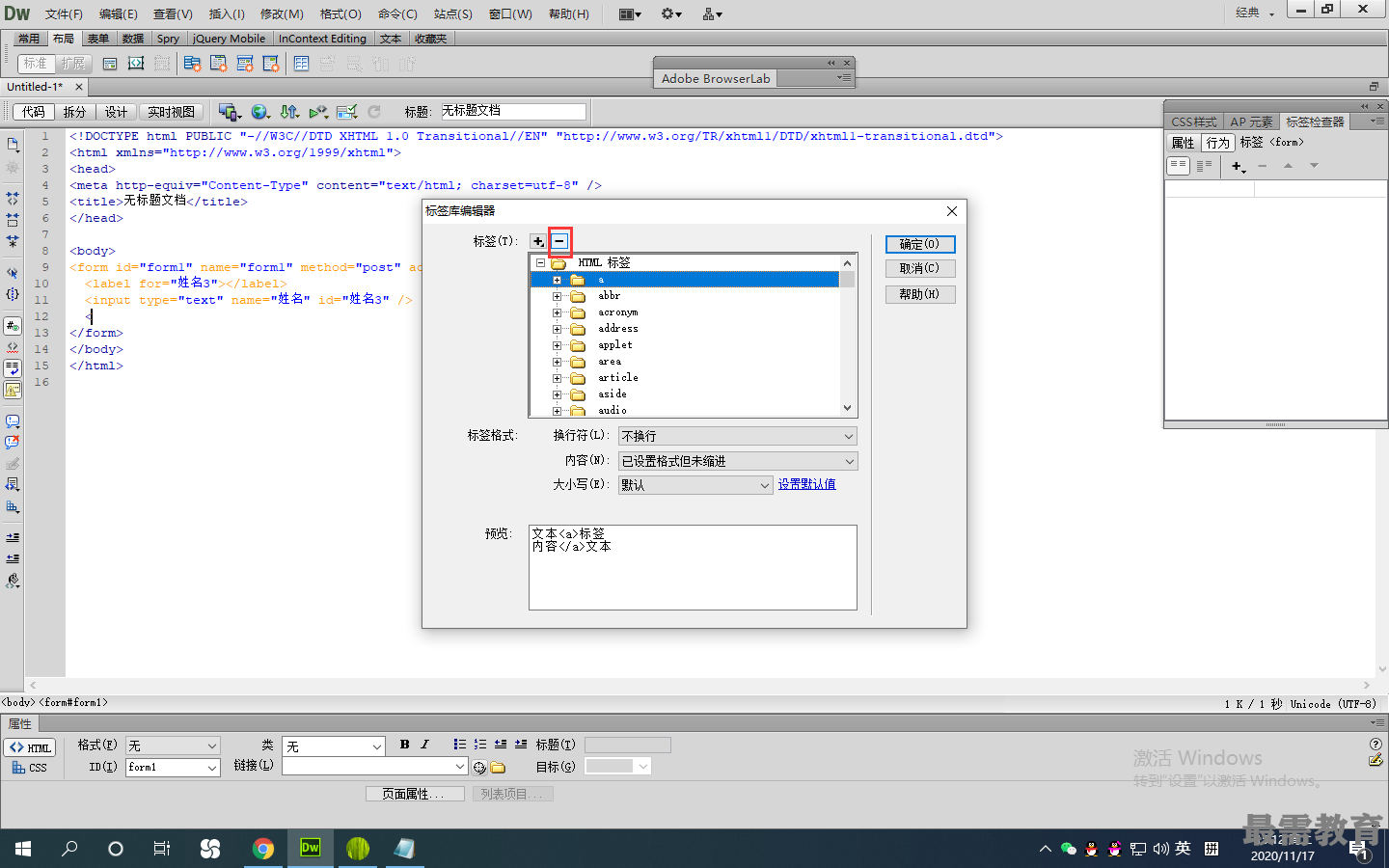Toggle Show set events view in Tag Inspector
Image resolution: width=1389 pixels, height=868 pixels.
1178,166
